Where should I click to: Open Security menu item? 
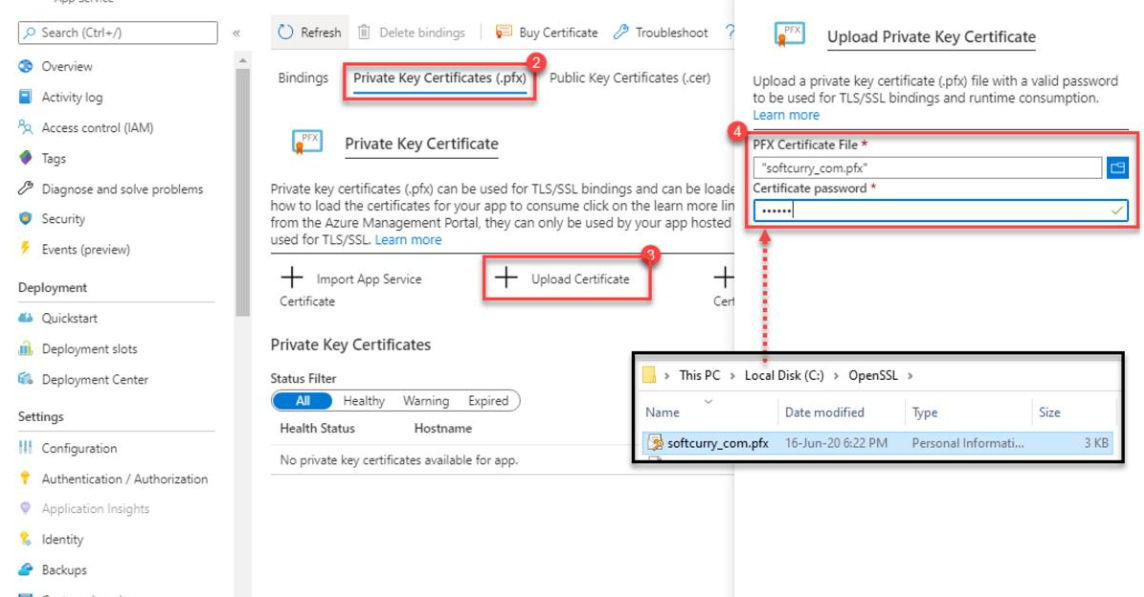click(x=63, y=219)
